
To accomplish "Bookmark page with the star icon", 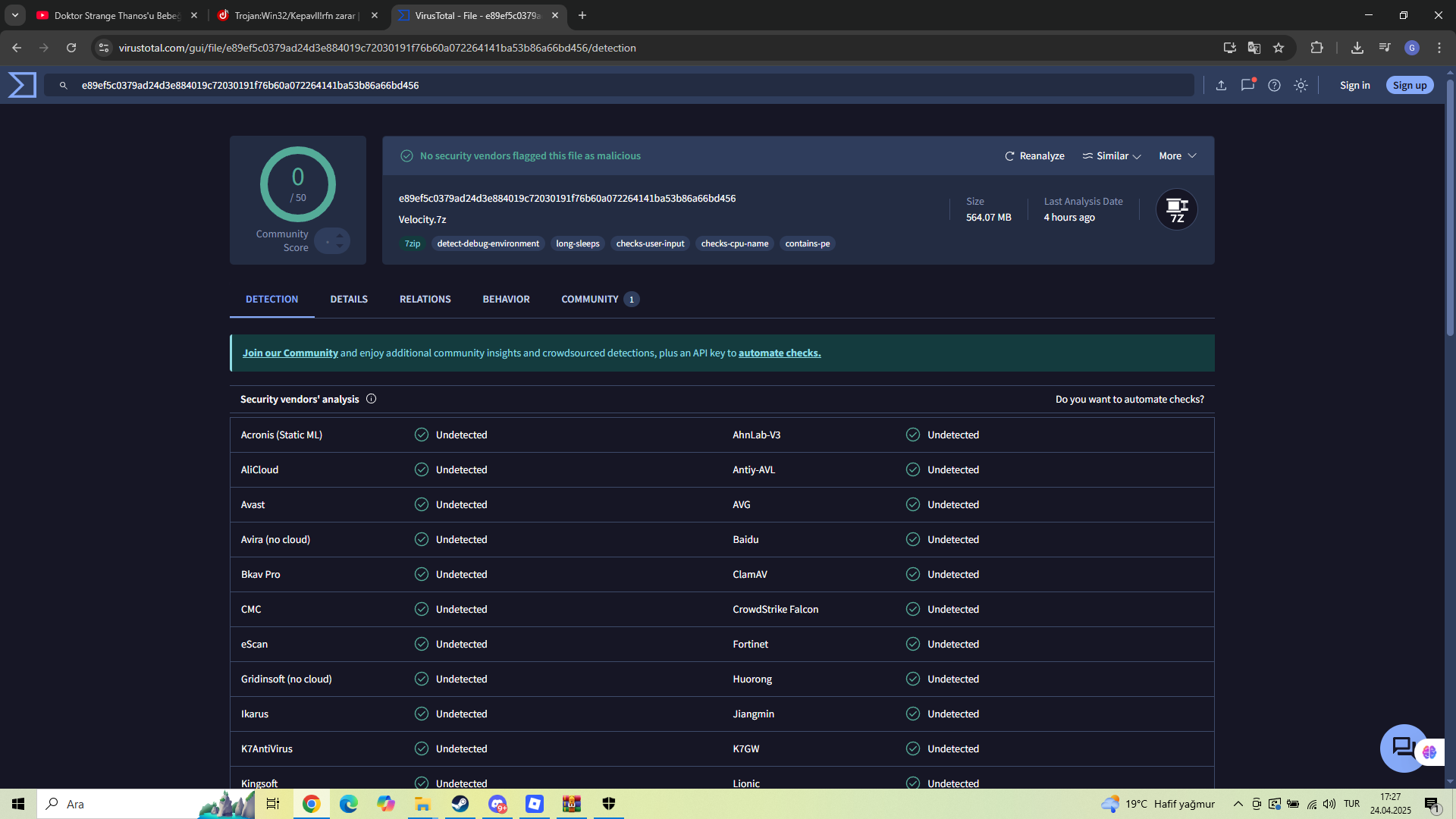I will (x=1279, y=48).
